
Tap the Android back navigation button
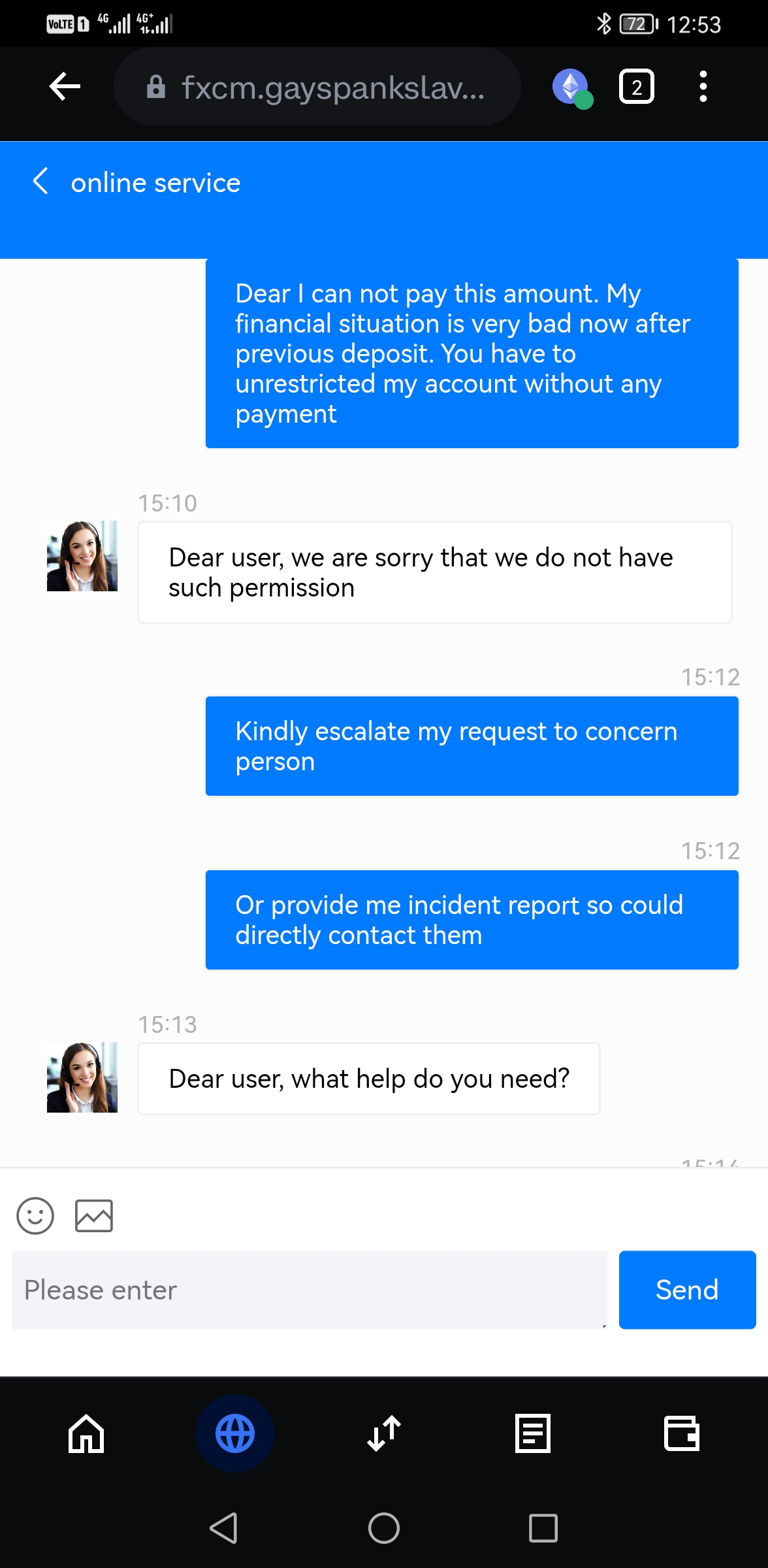point(224,1528)
